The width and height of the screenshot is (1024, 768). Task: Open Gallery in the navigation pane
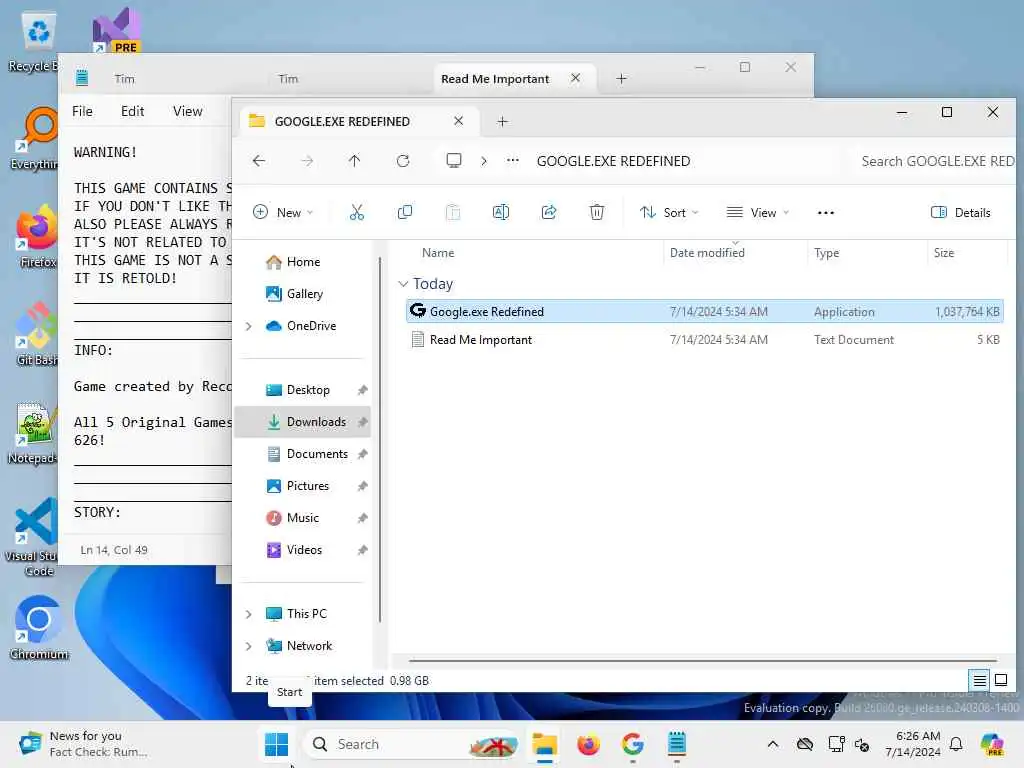pos(295,294)
